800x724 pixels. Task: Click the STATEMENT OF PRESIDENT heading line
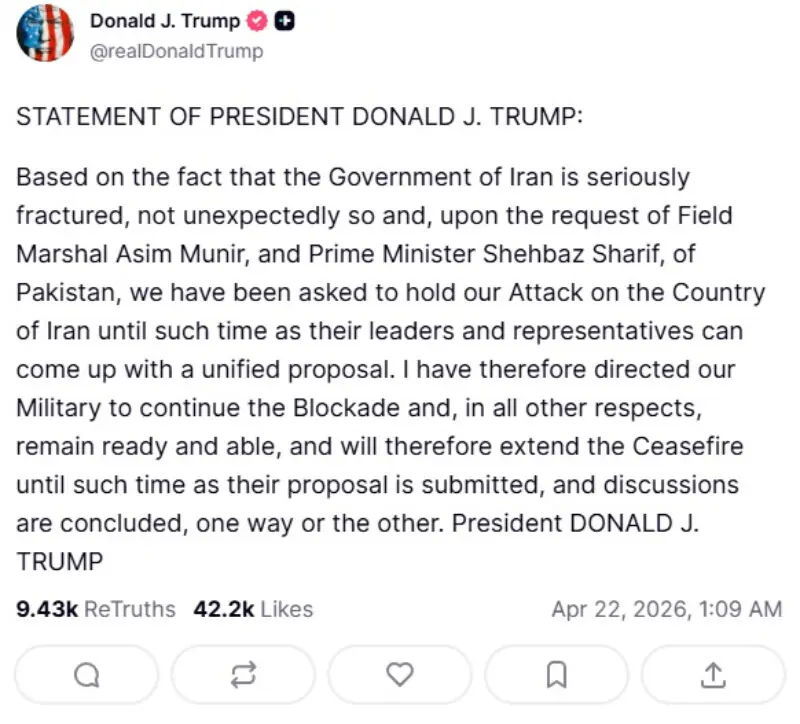point(299,116)
